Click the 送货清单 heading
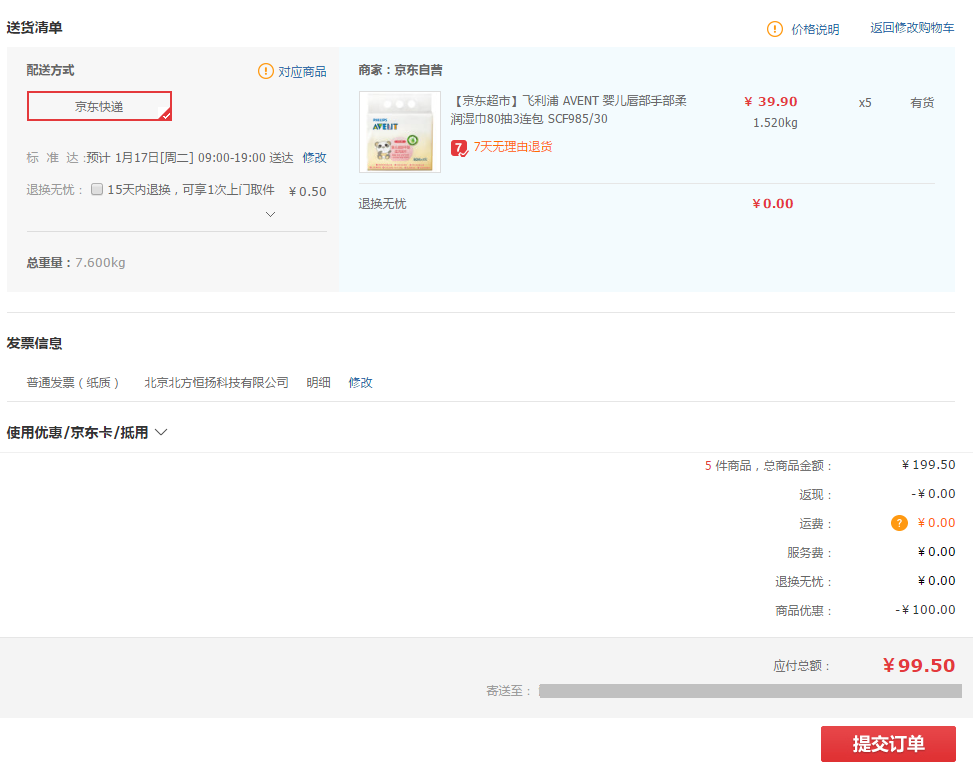 click(x=34, y=28)
